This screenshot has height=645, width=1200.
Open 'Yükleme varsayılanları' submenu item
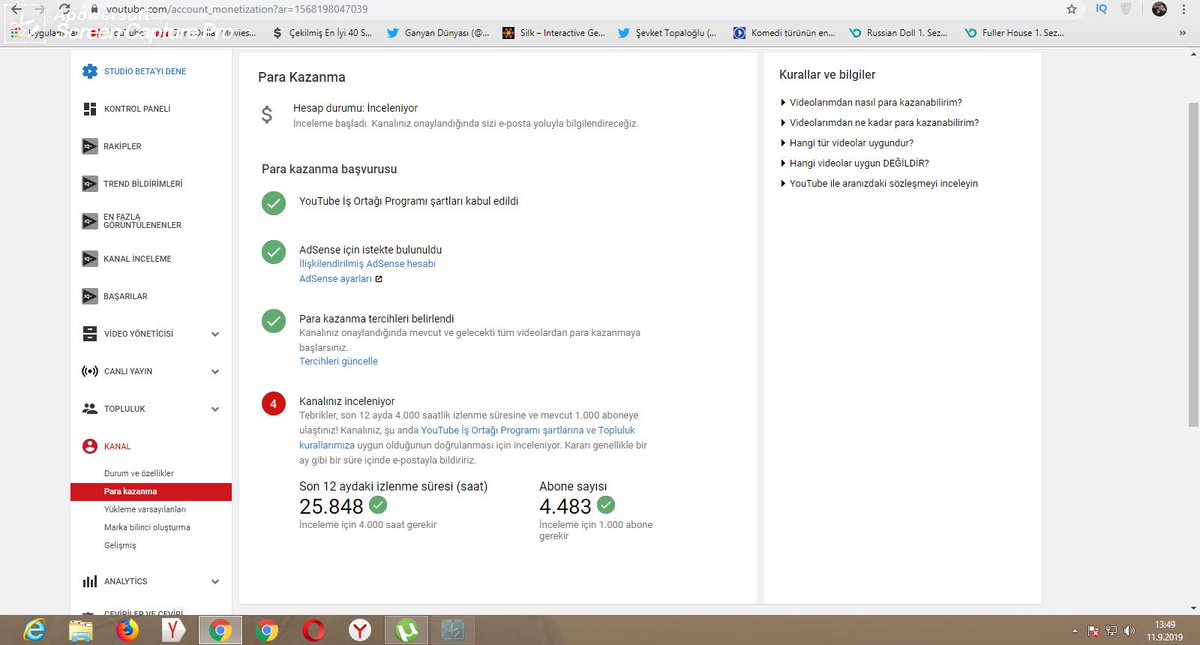tap(145, 509)
